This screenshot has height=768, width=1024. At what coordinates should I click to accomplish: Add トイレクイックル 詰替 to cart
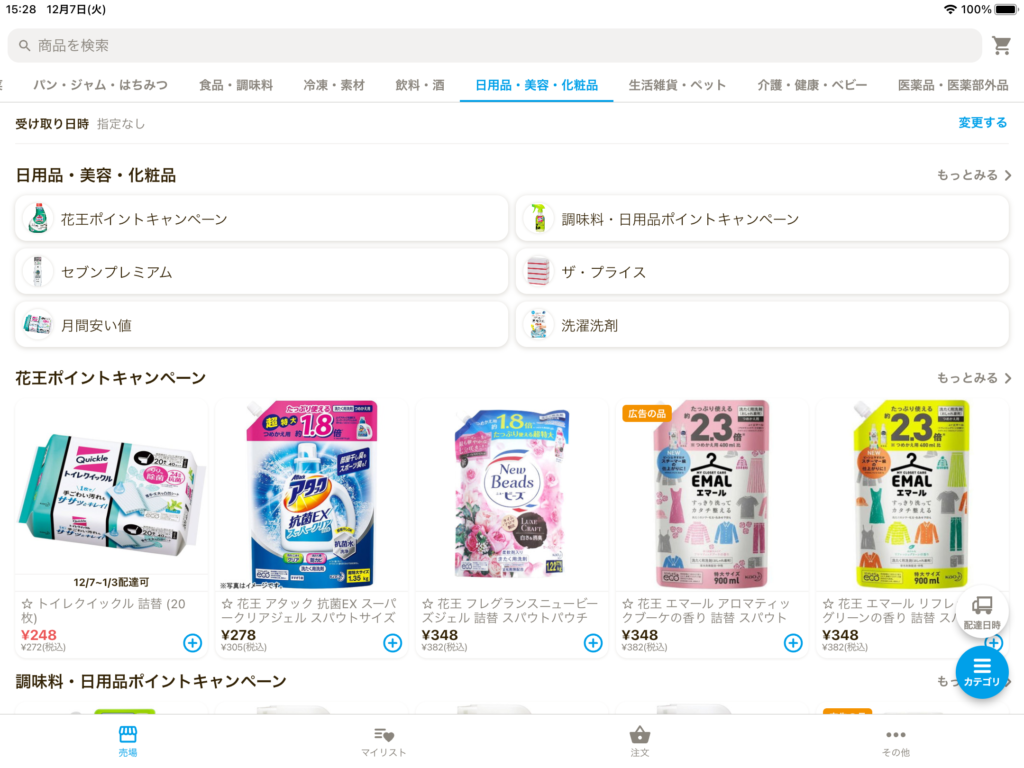click(192, 643)
